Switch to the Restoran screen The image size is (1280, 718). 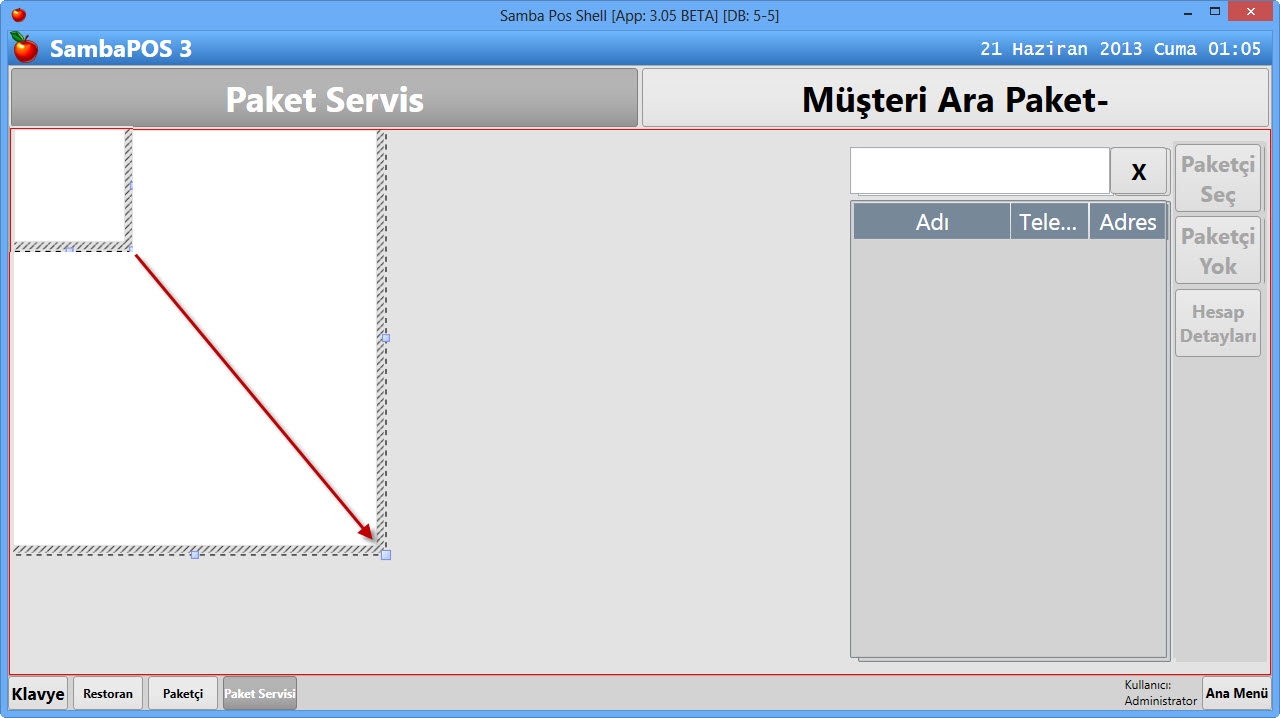107,692
